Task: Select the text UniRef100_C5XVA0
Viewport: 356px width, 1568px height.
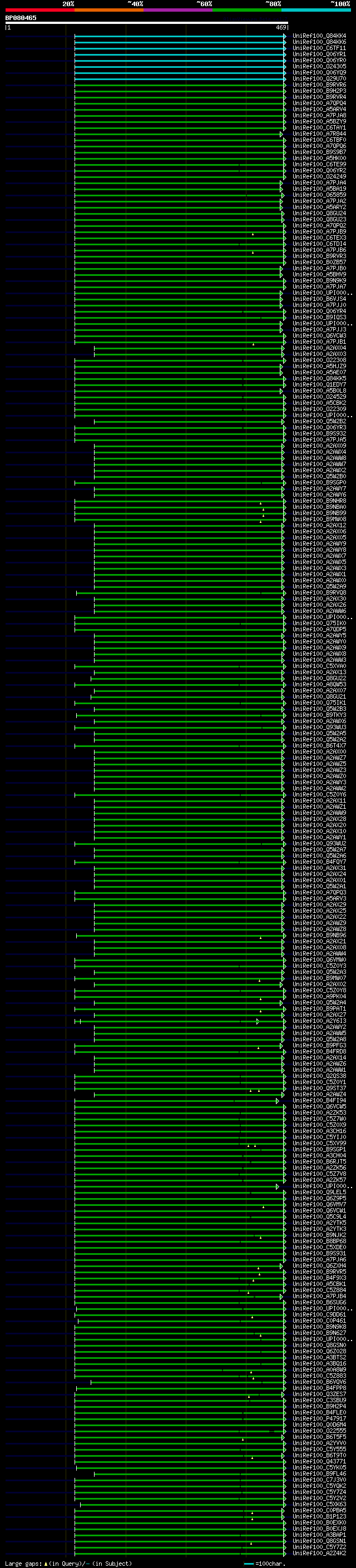Action: pyautogui.click(x=319, y=666)
